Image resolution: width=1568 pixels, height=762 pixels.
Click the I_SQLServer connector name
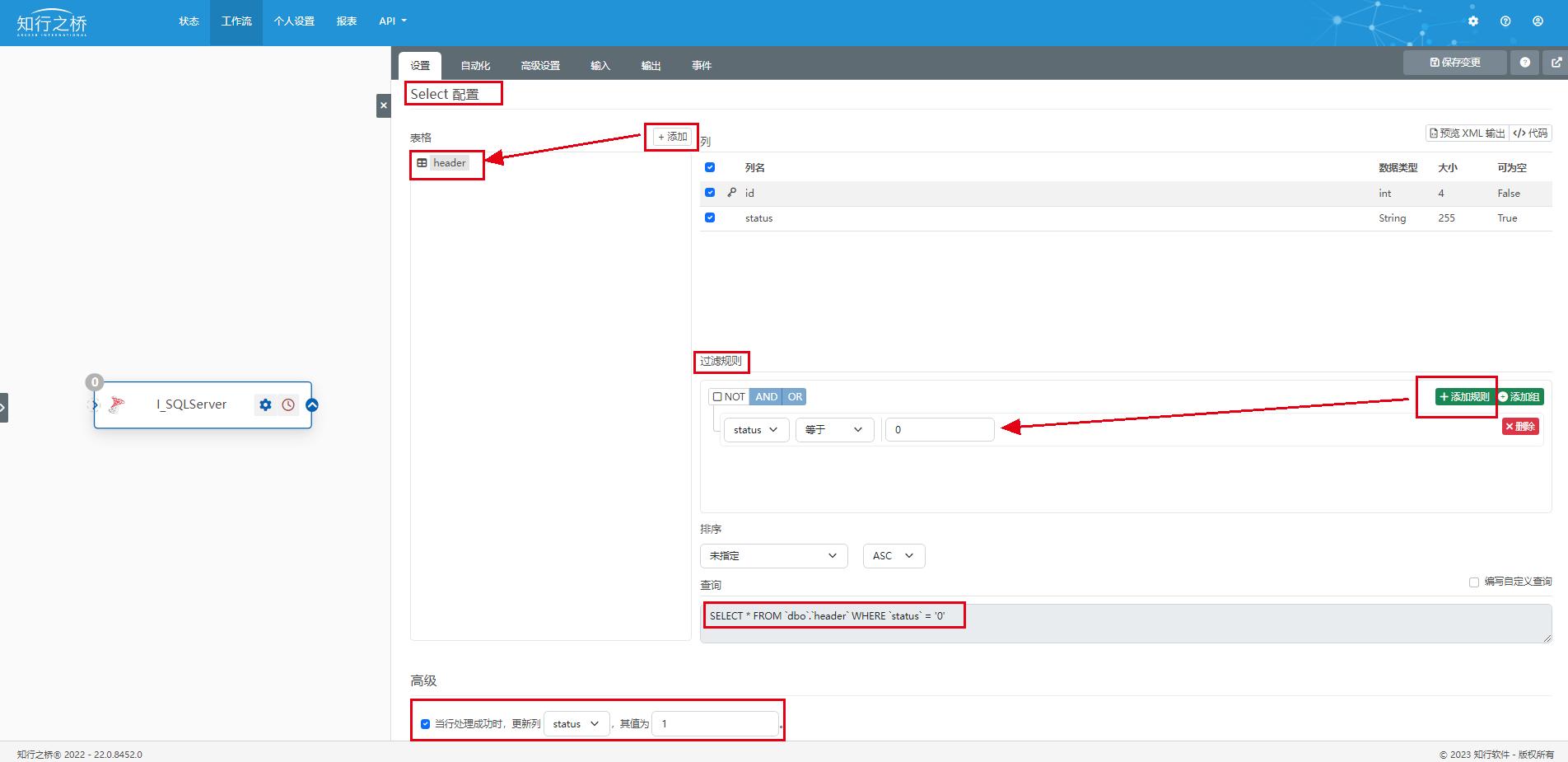pos(192,404)
